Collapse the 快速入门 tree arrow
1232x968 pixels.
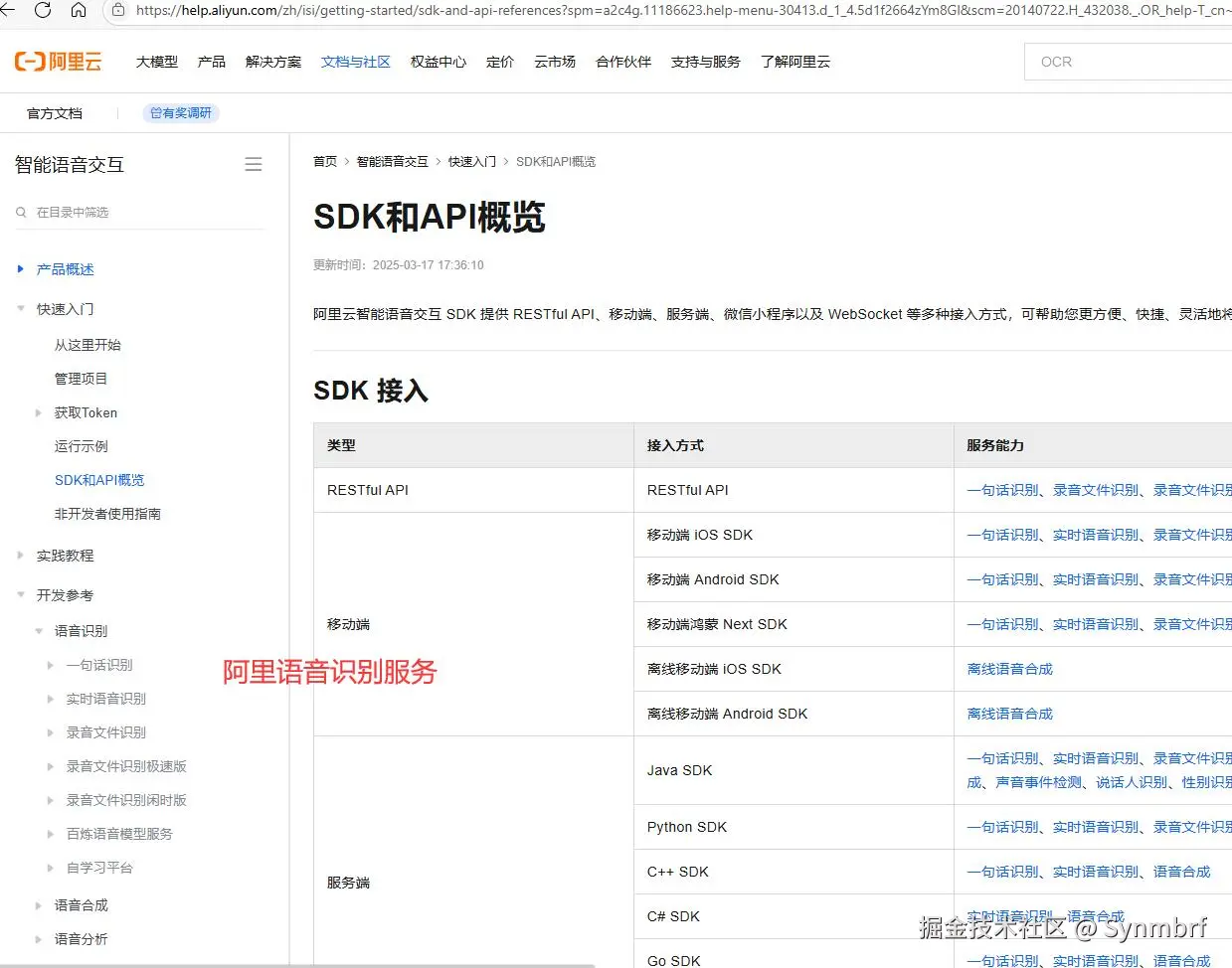(x=21, y=309)
